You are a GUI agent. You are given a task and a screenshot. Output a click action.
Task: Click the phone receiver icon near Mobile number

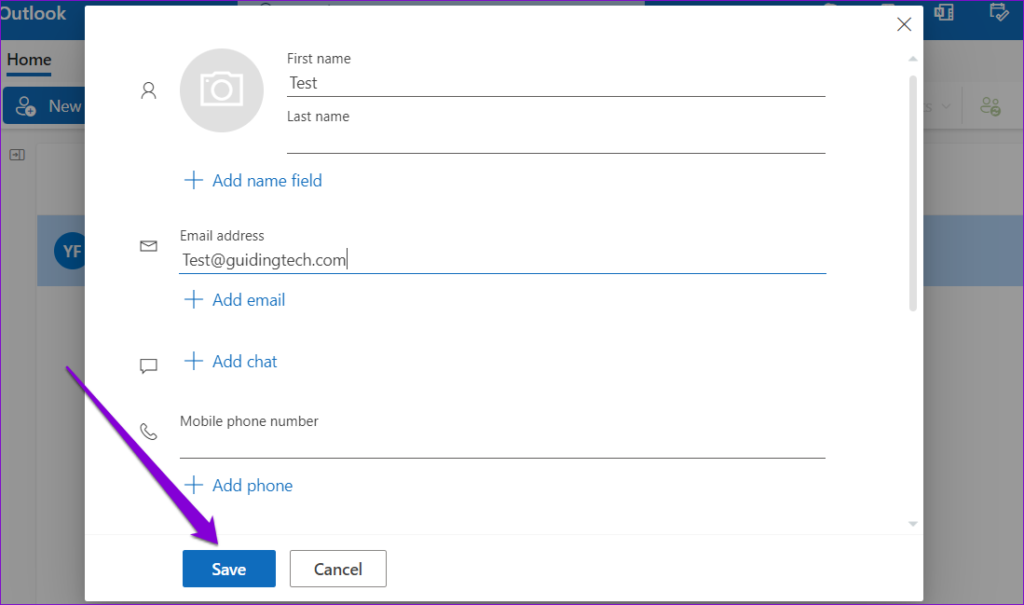click(x=148, y=431)
